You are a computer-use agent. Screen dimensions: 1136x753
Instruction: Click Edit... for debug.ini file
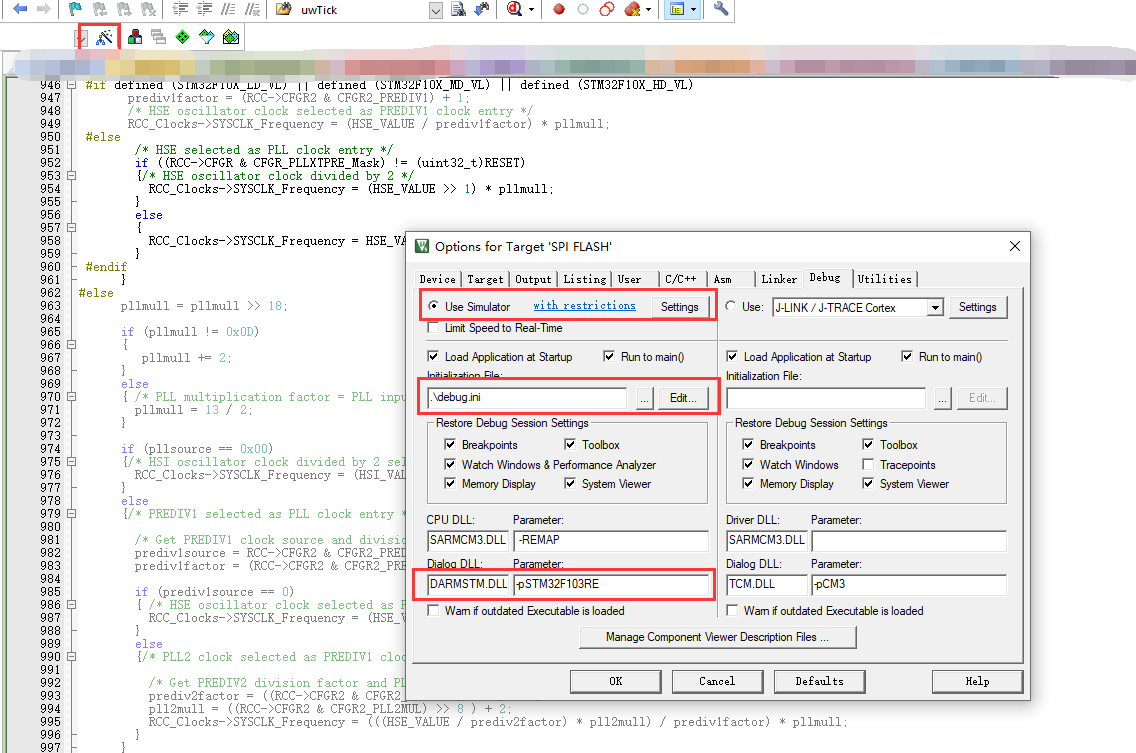click(683, 398)
